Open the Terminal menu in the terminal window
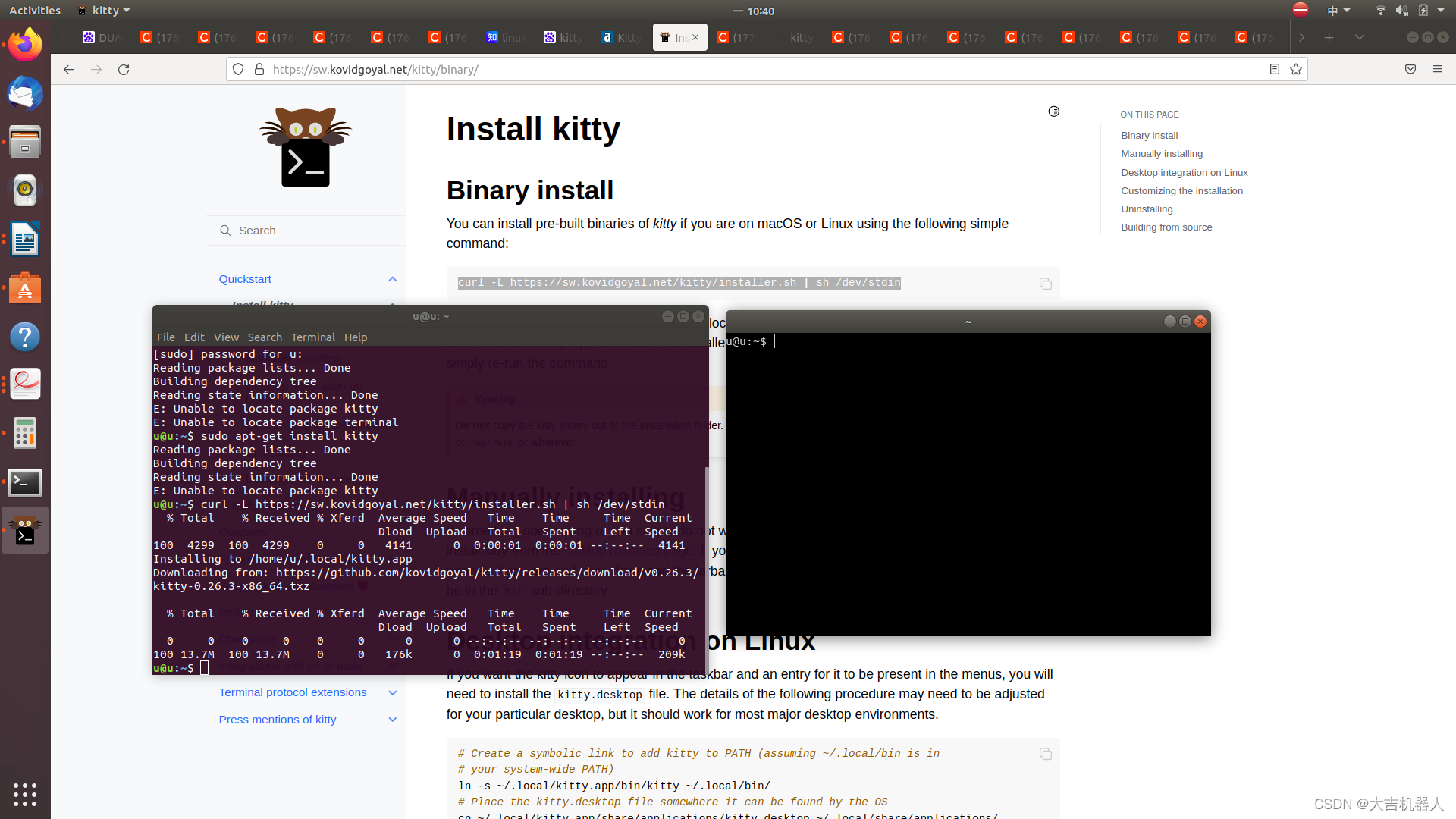Screen dimensions: 1456x819 (313, 337)
